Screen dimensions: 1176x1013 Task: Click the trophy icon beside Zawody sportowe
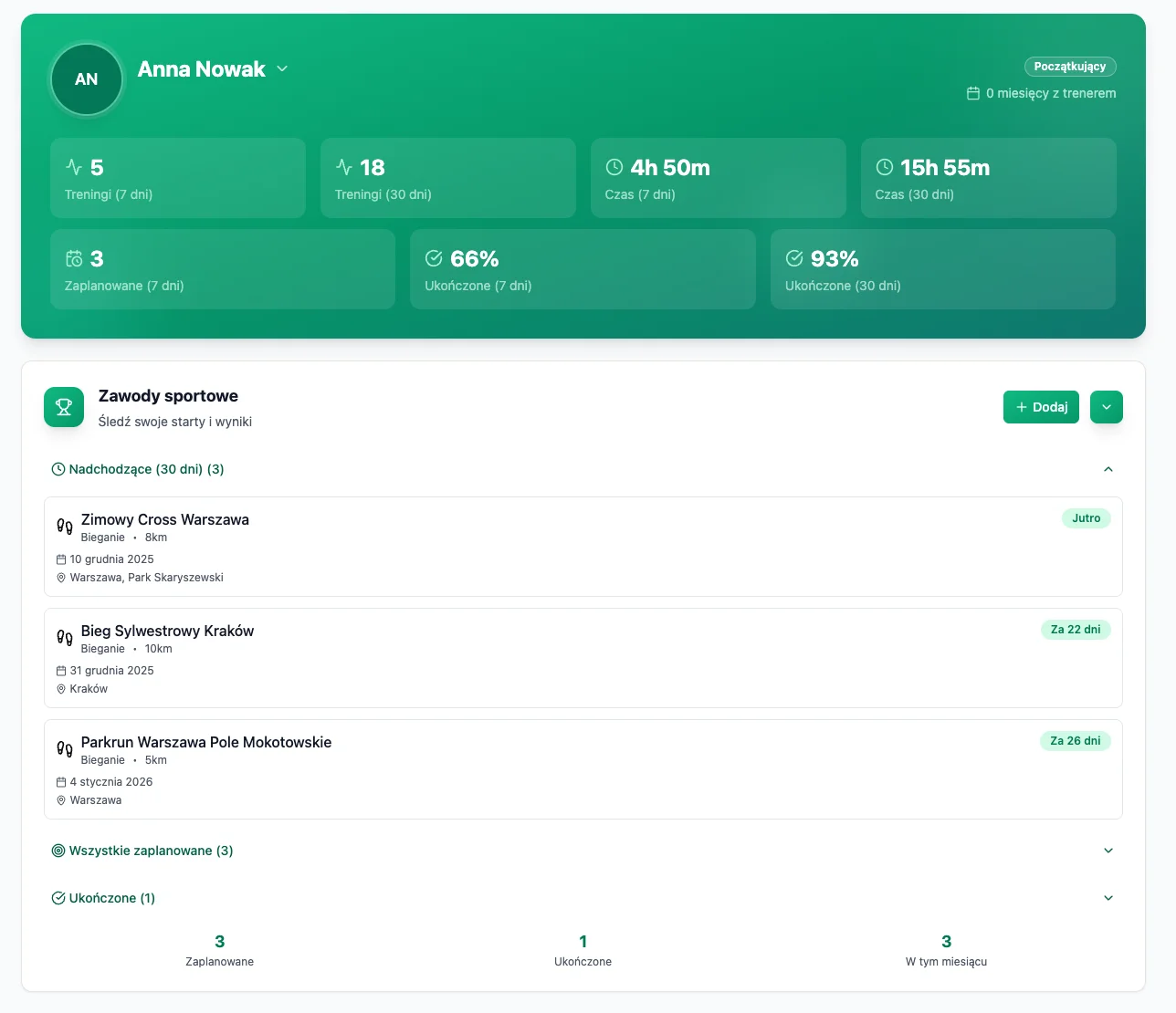click(64, 407)
